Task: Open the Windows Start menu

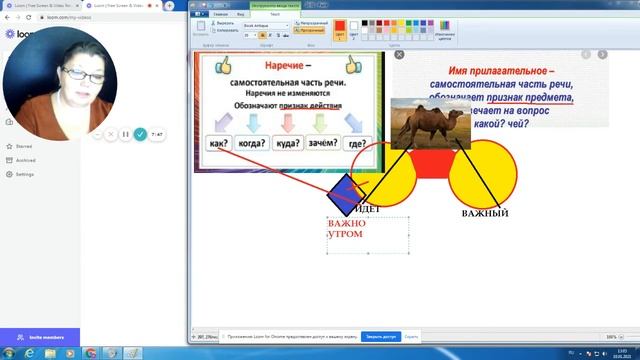Action: (x=8, y=353)
